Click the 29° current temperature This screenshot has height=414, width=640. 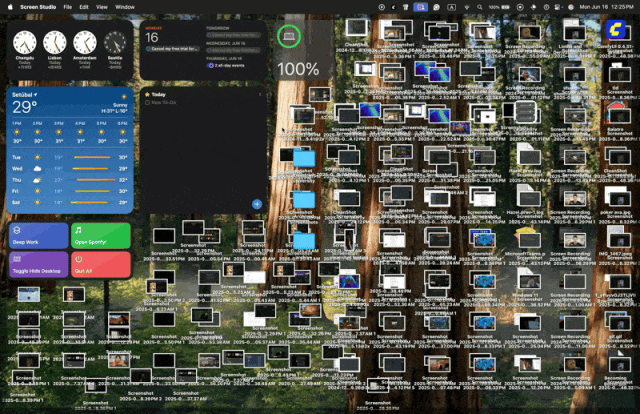pyautogui.click(x=24, y=107)
